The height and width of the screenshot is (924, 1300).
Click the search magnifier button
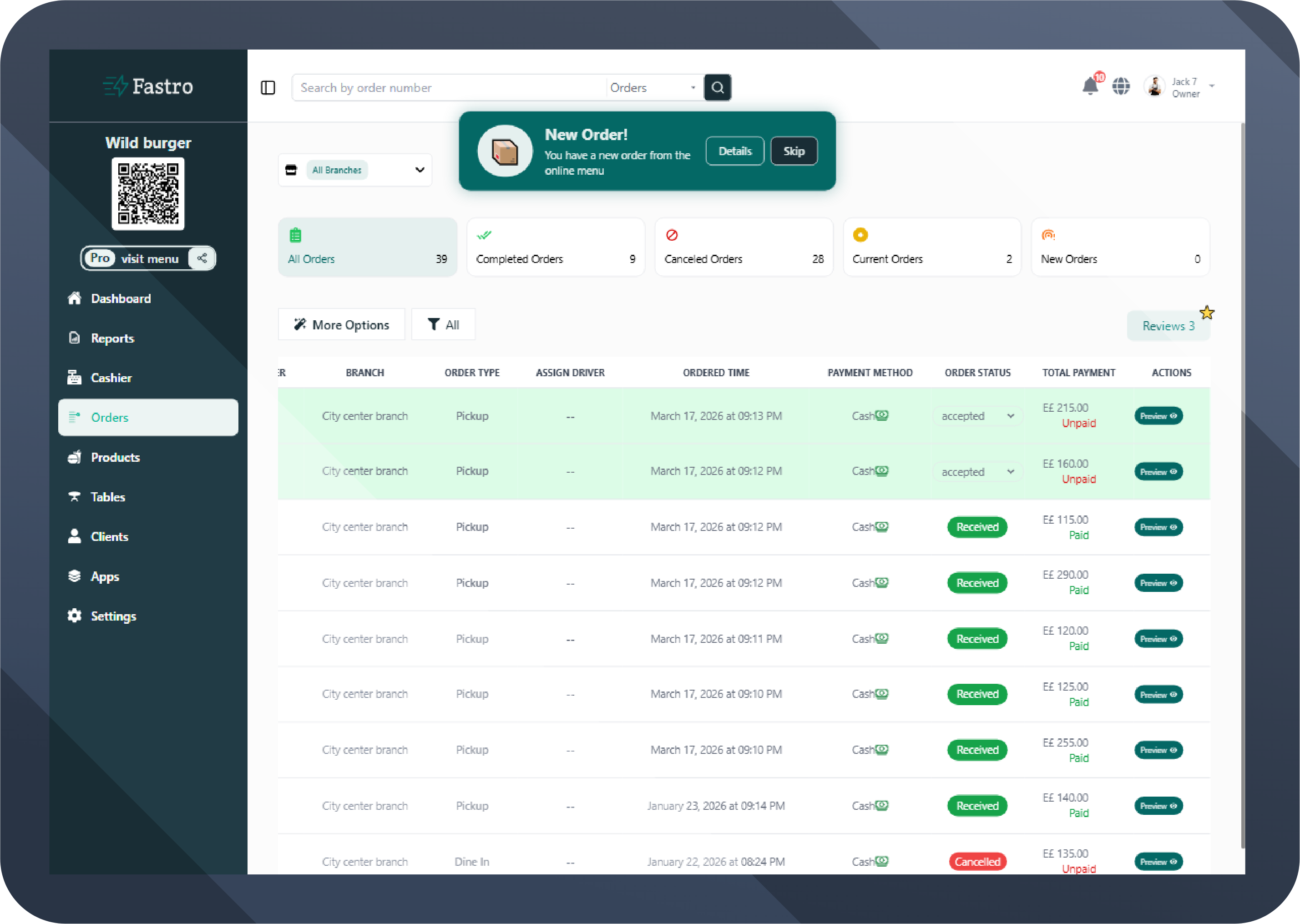point(718,88)
